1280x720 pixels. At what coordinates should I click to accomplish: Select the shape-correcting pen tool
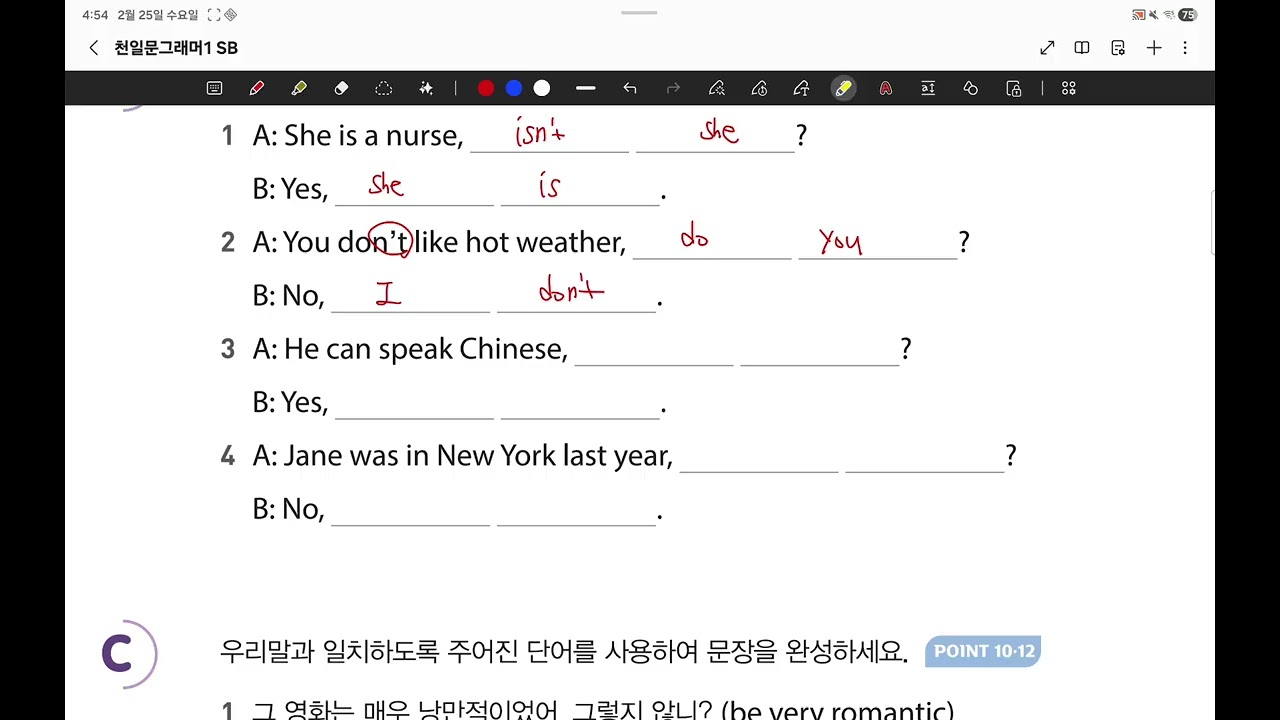coord(717,89)
